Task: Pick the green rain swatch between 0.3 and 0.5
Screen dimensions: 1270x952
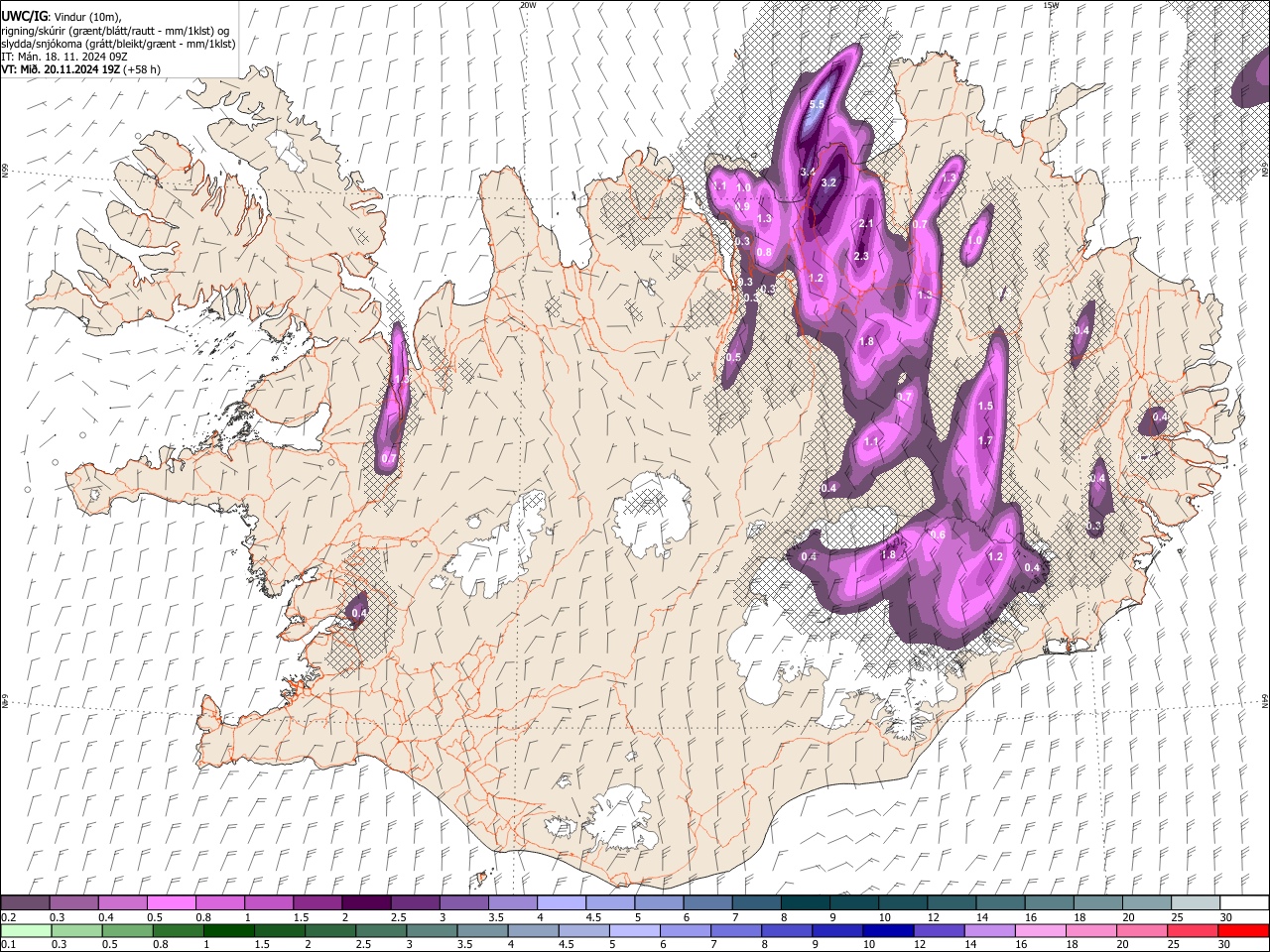Action: (75, 930)
